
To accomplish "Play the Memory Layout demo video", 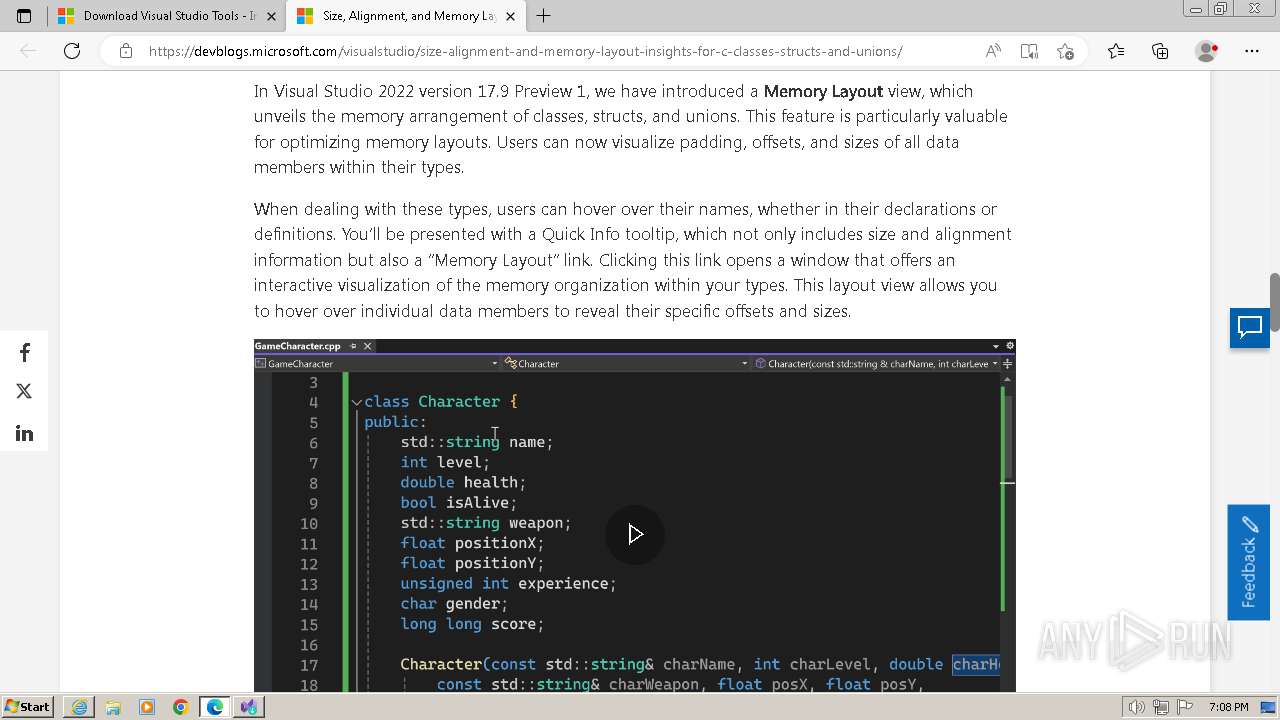I will tap(635, 534).
